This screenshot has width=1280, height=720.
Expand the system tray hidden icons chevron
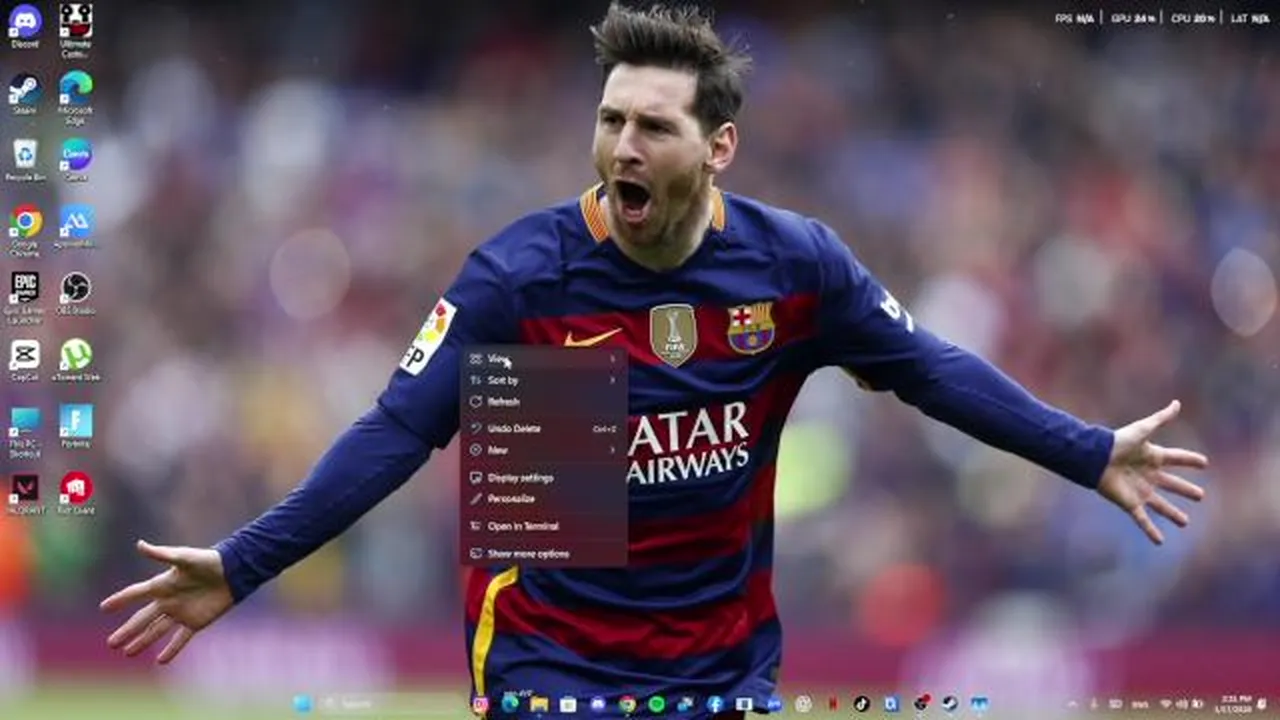[x=1072, y=704]
